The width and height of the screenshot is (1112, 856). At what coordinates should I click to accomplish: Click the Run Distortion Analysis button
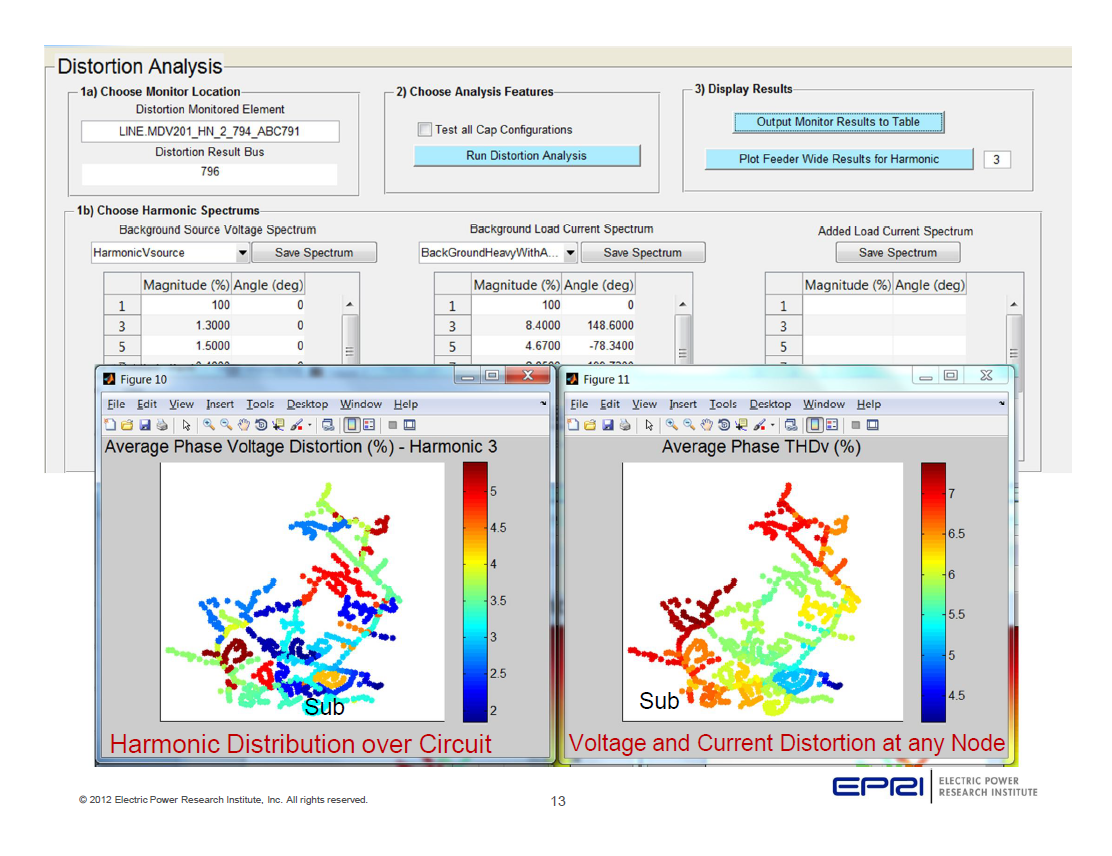(x=527, y=155)
